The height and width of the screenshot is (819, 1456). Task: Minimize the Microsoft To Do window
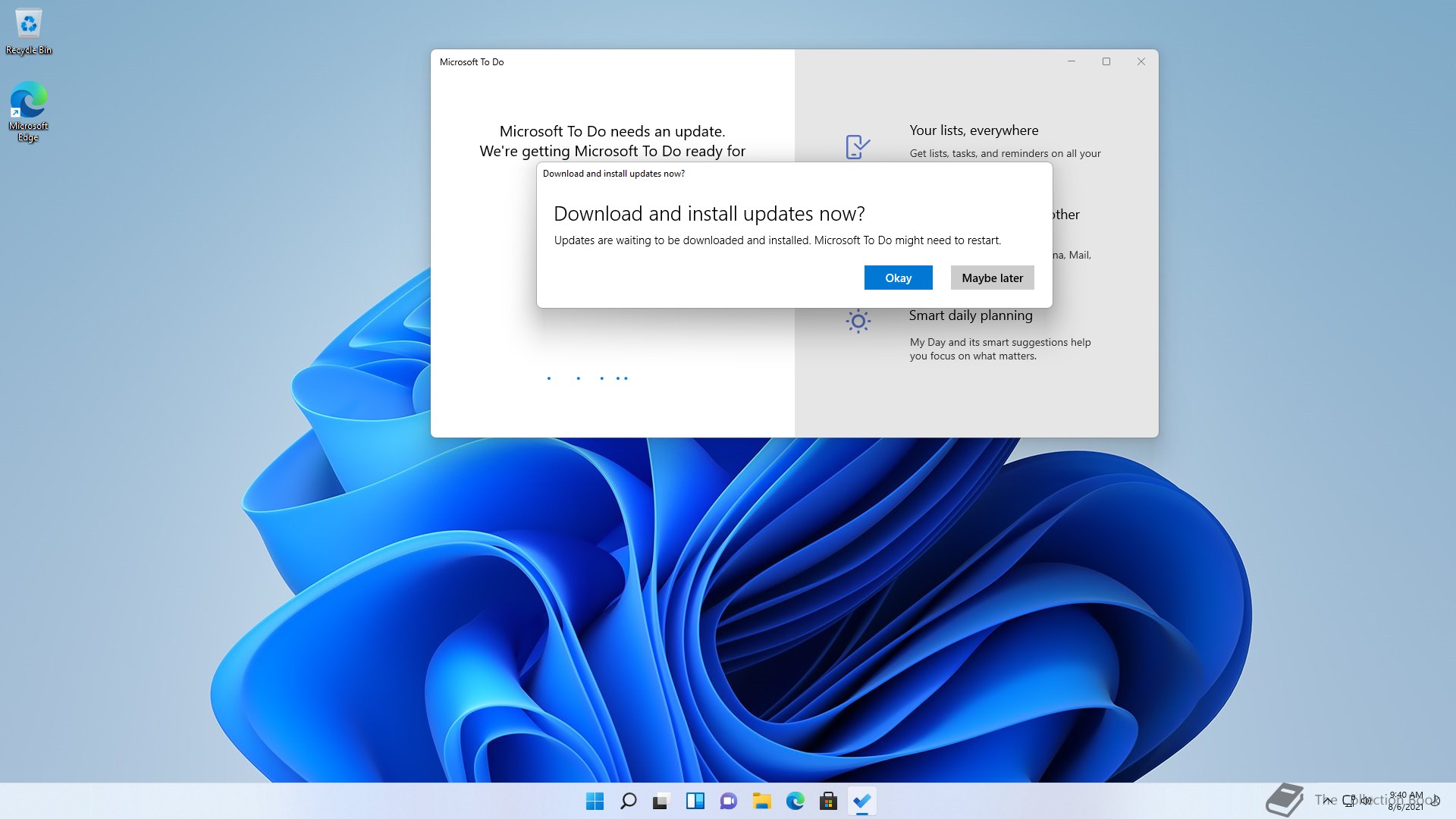tap(1072, 61)
